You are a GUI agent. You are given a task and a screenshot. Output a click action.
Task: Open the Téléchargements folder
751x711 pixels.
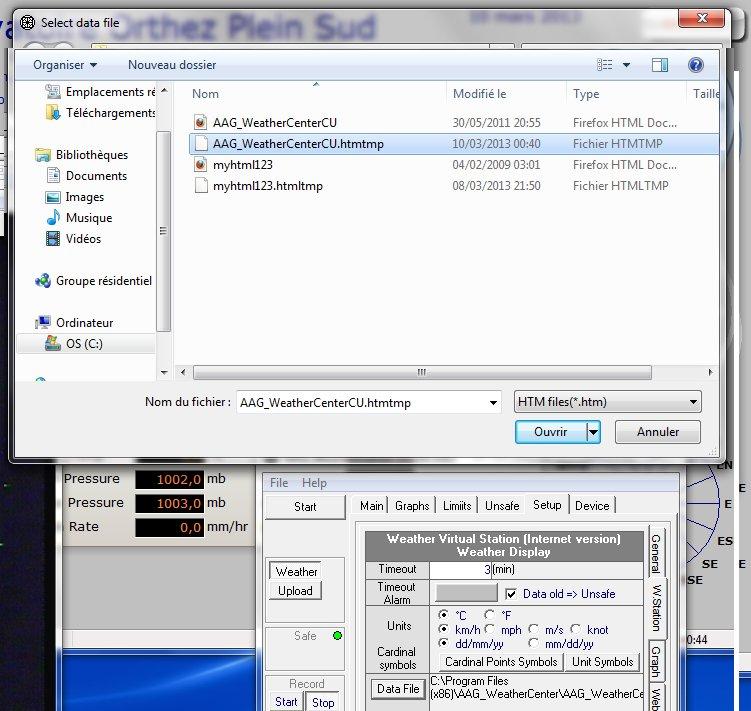109,113
